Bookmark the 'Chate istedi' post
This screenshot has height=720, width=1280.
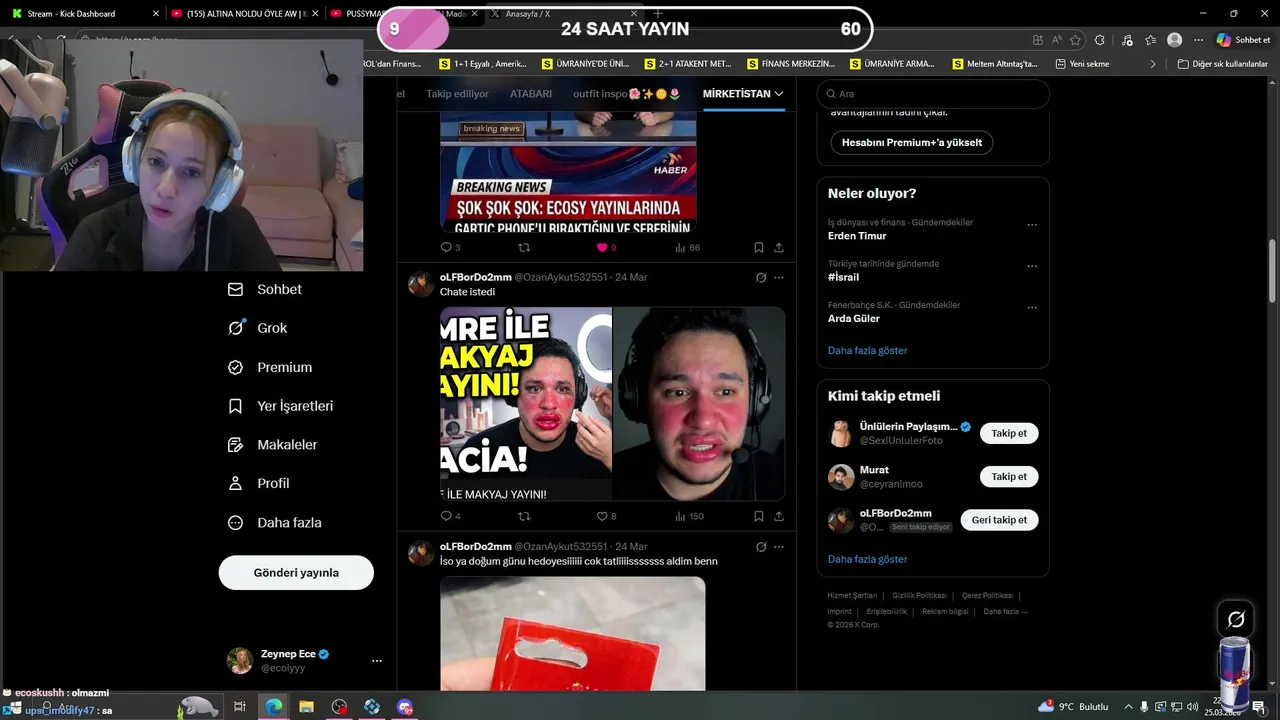tap(759, 516)
